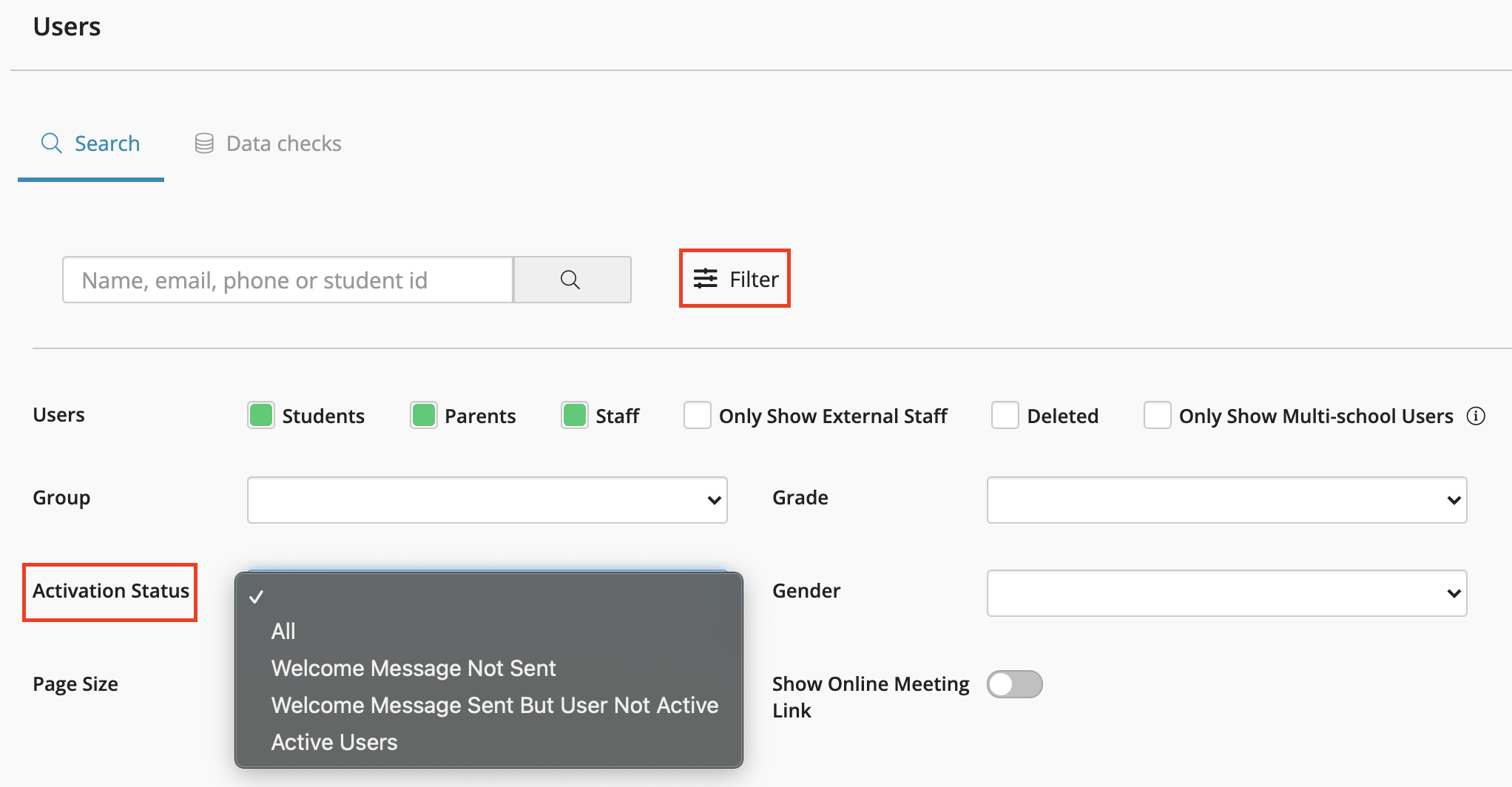Toggle Show Online Meeting Link switch
The height and width of the screenshot is (787, 1512).
[x=1015, y=684]
